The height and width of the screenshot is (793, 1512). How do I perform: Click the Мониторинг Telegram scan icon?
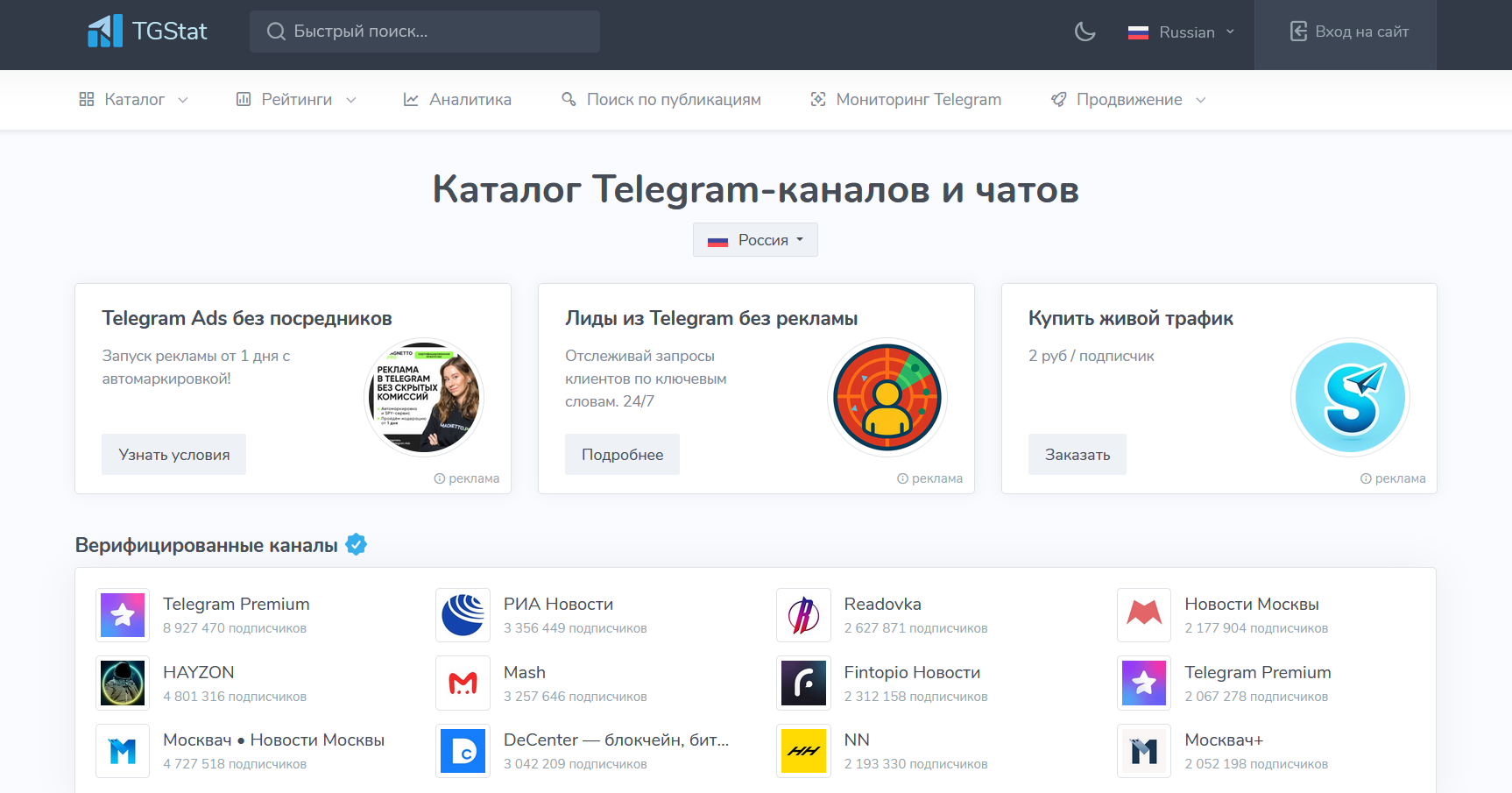818,100
